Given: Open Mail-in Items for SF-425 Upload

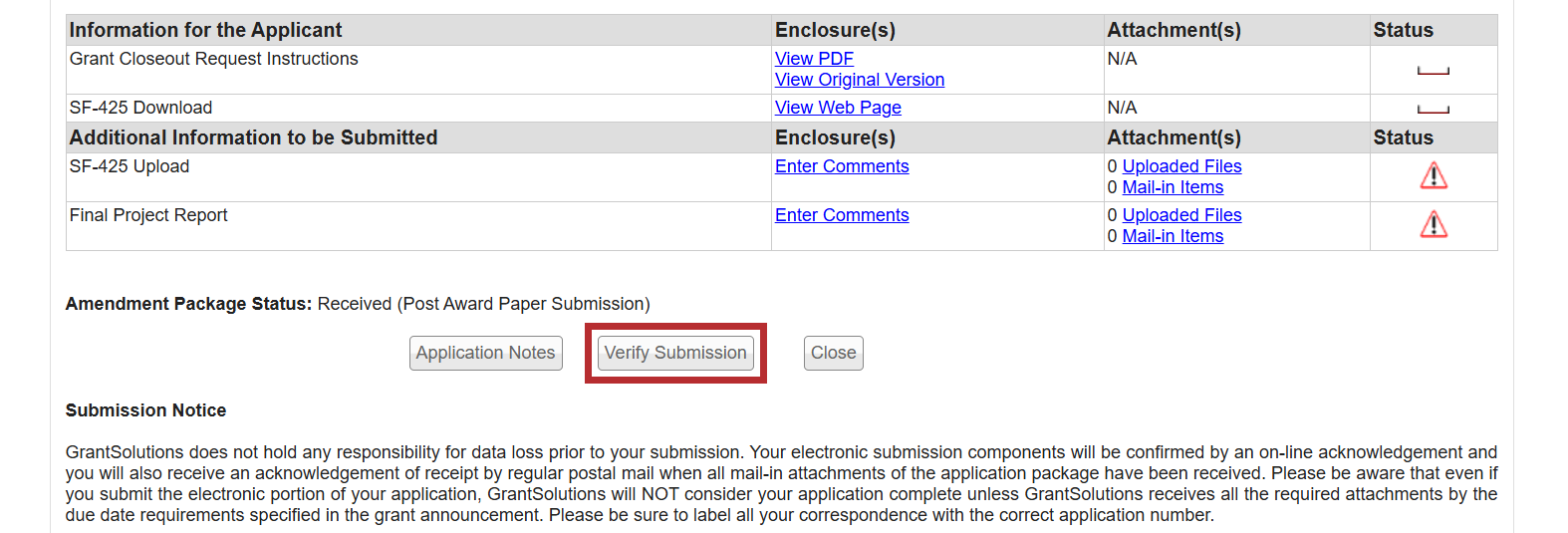Looking at the screenshot, I should click(1173, 187).
